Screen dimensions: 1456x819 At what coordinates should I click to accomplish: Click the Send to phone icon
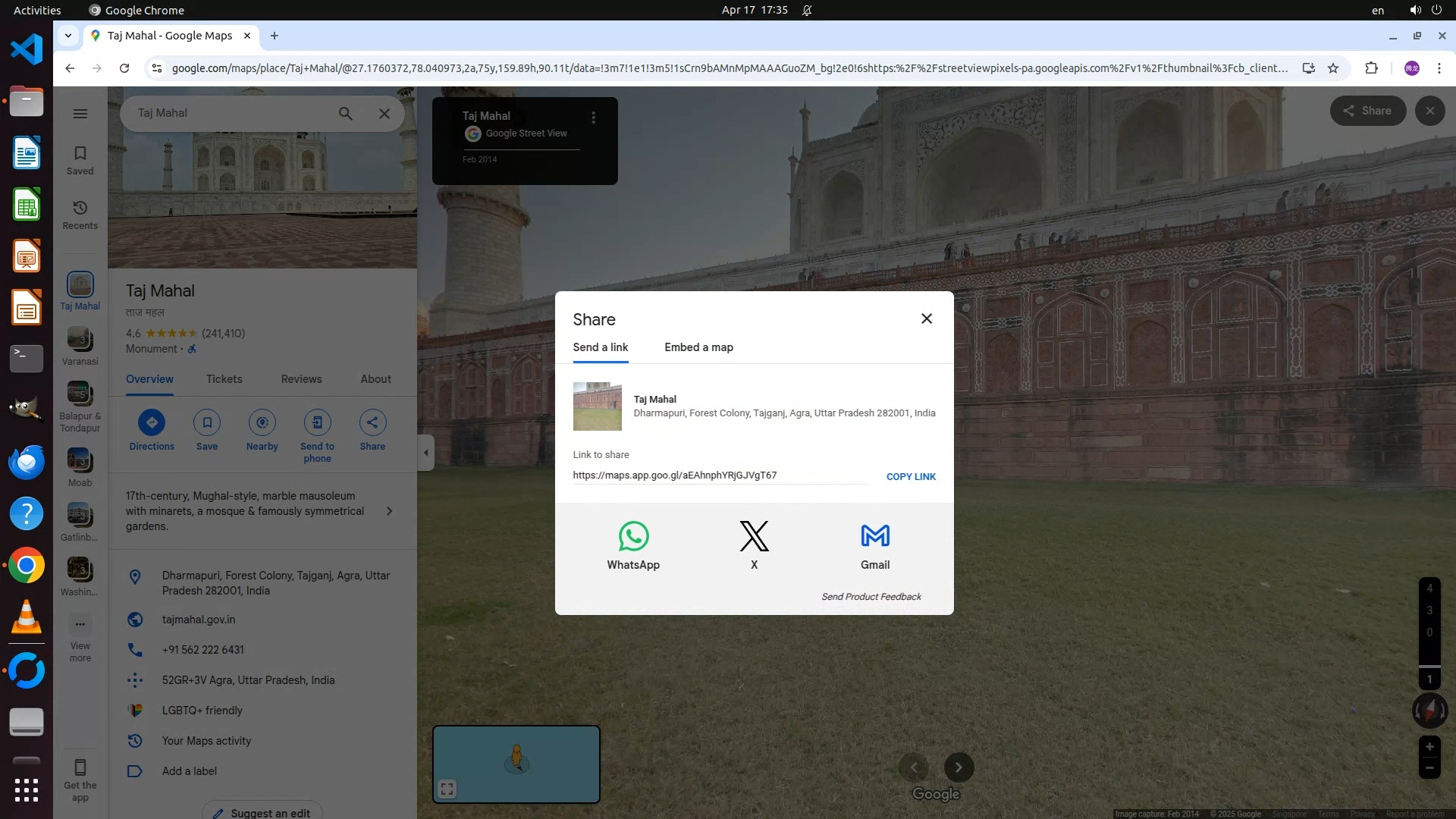(317, 422)
